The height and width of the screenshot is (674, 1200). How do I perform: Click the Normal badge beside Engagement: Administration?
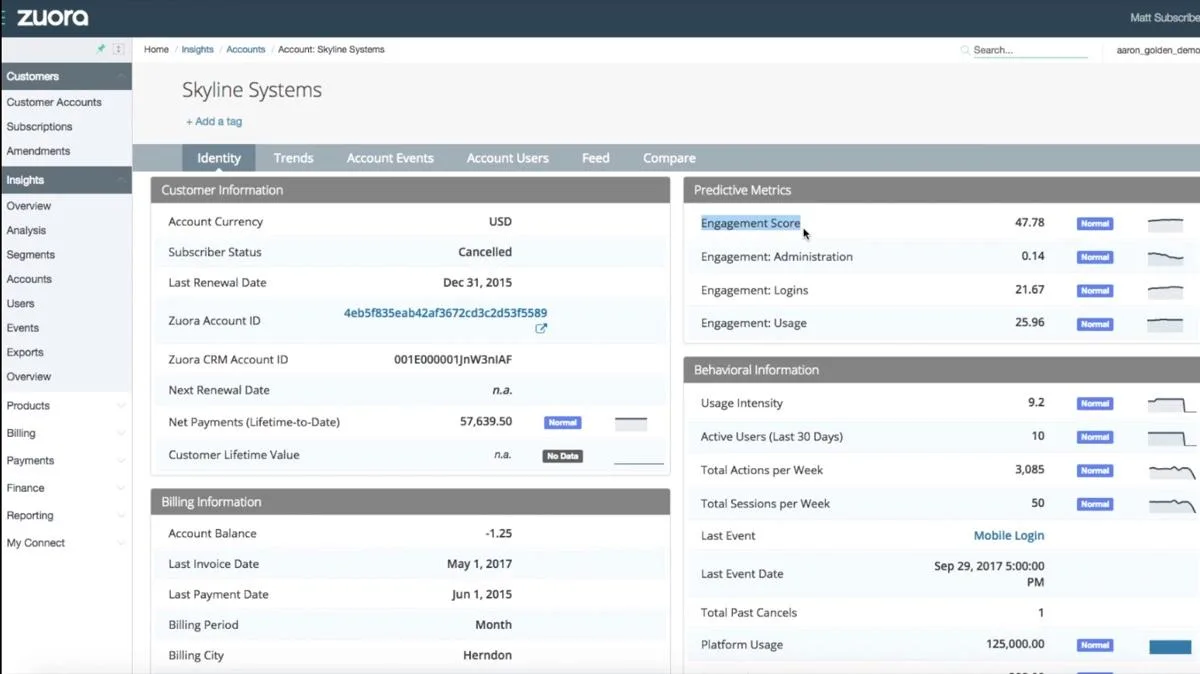click(1095, 257)
